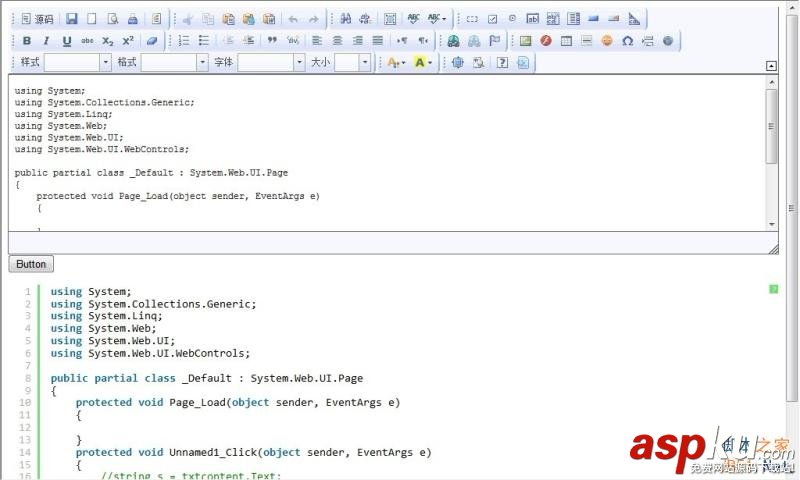This screenshot has width=800, height=480.
Task: Insert a page break
Action: (648, 41)
